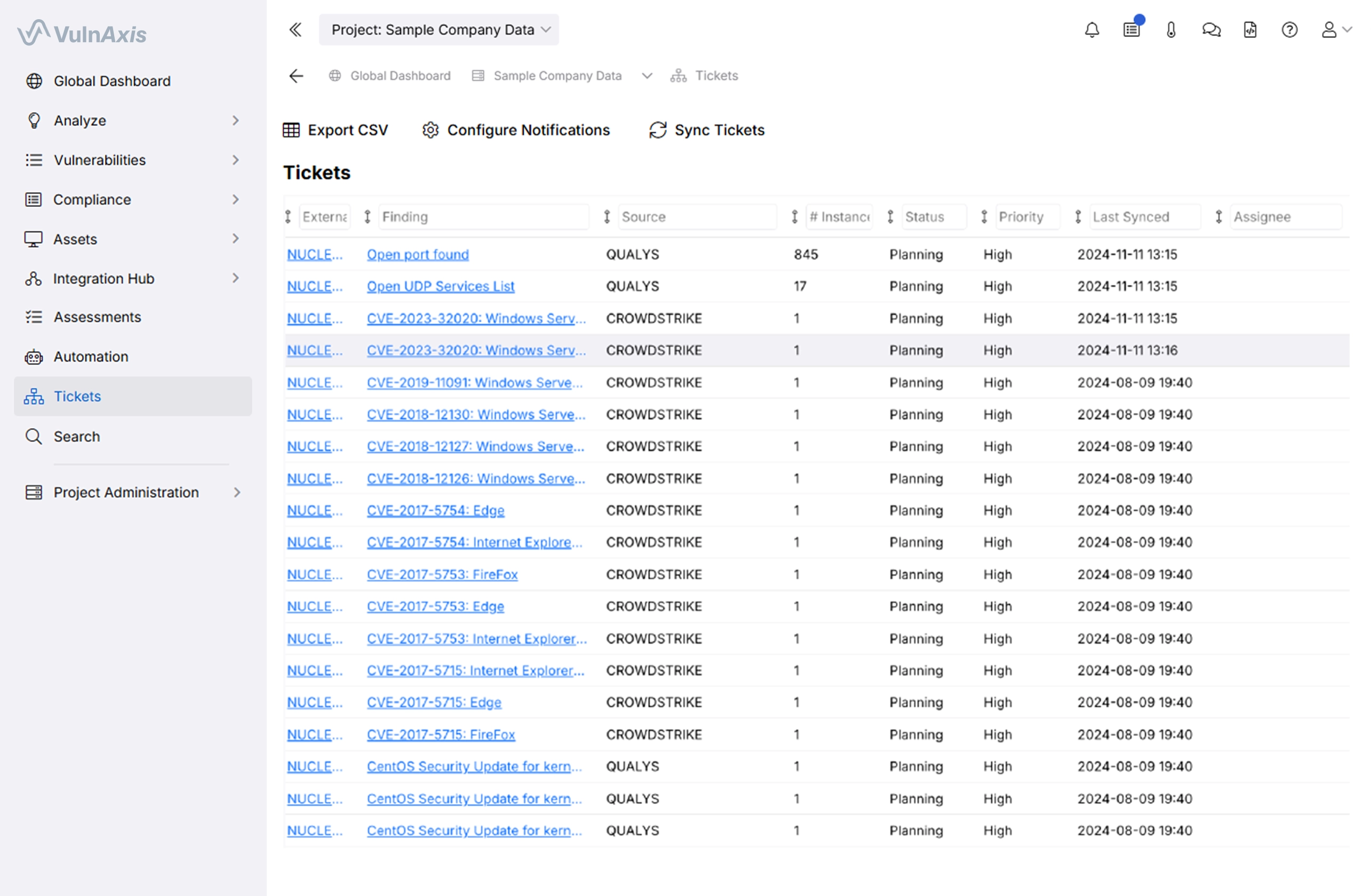The height and width of the screenshot is (896, 1371).
Task: Open the help question mark icon
Action: (1289, 29)
